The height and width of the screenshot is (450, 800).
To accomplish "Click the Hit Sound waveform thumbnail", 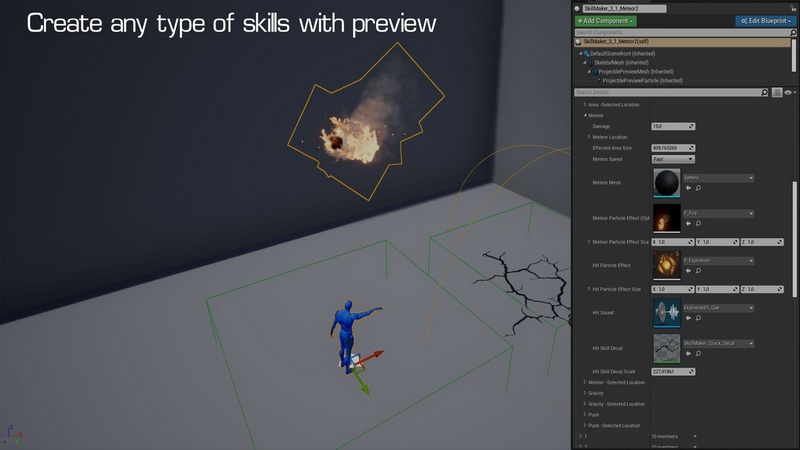I will click(666, 312).
